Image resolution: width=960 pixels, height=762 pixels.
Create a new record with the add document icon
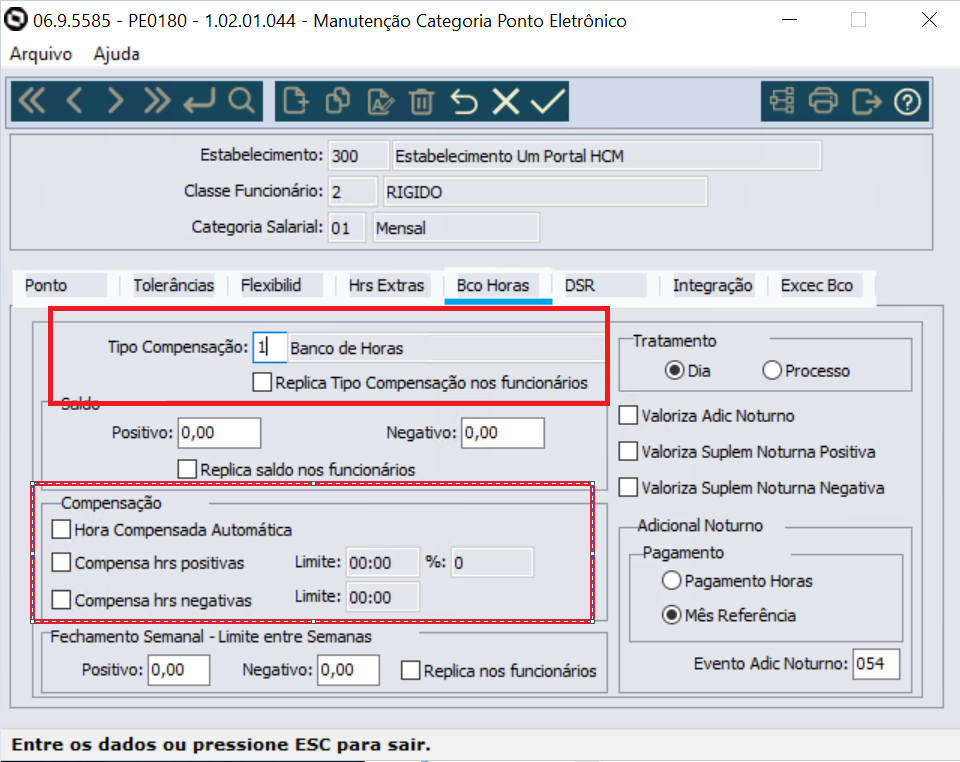click(x=296, y=101)
